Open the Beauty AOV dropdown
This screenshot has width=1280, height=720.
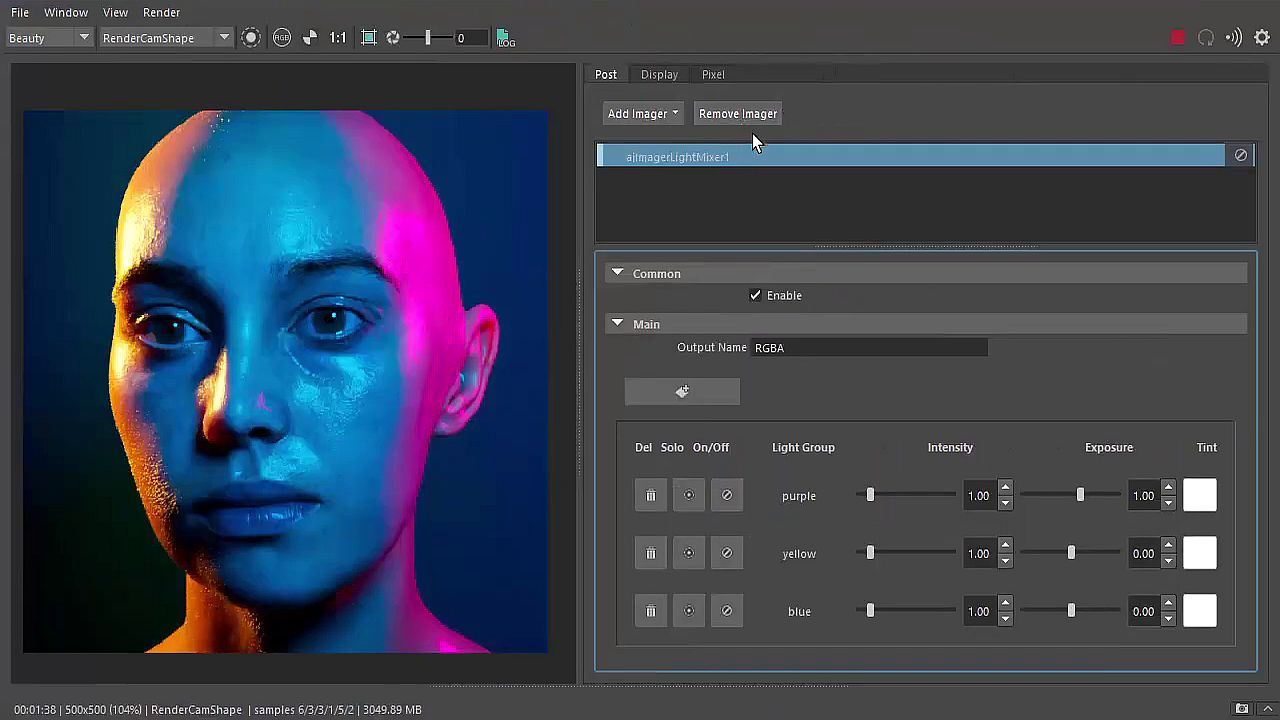pos(48,38)
